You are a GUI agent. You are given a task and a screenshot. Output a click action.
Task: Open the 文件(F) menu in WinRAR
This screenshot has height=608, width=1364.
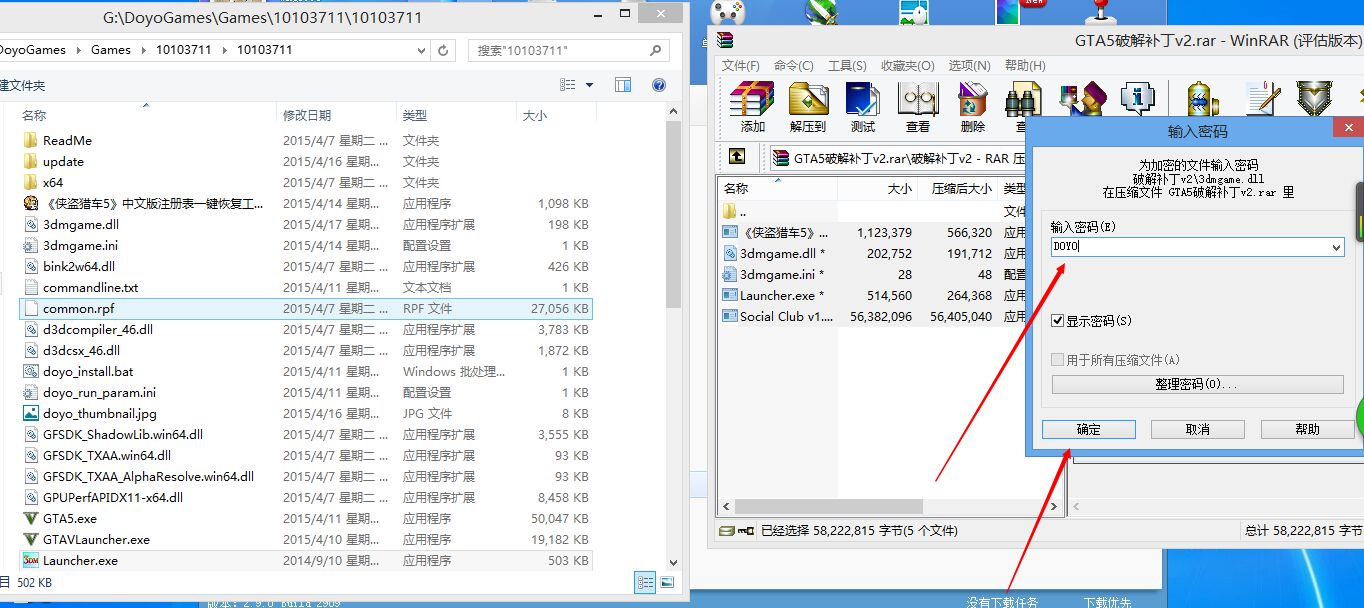(741, 66)
